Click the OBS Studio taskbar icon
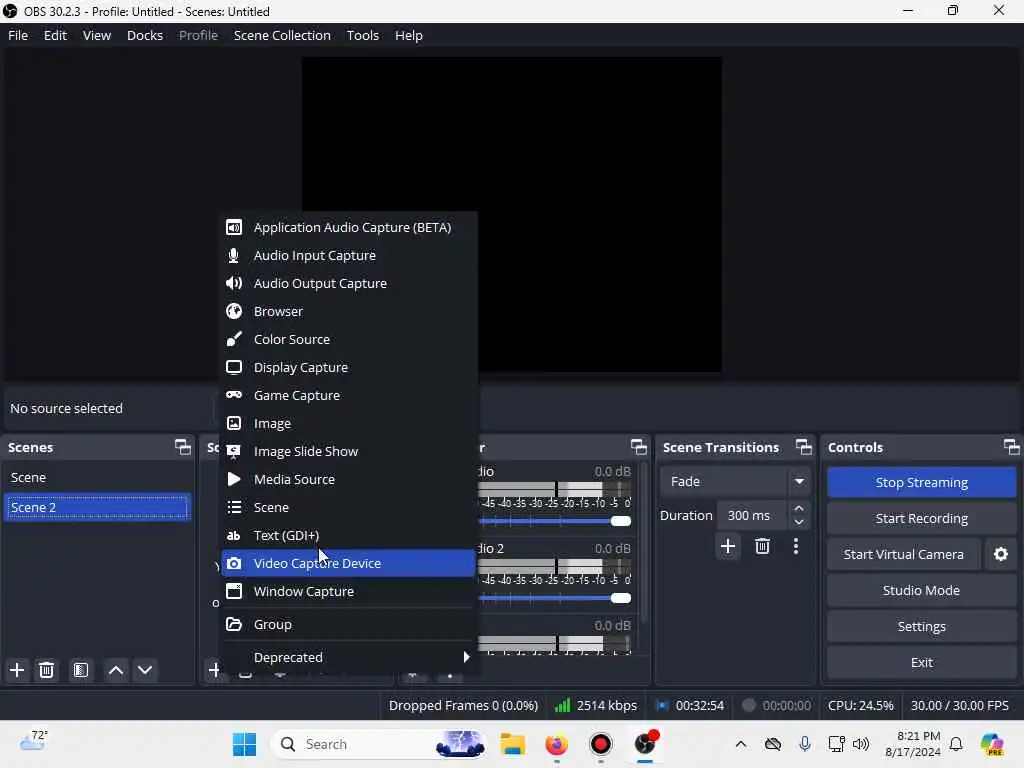The image size is (1024, 768). (645, 744)
